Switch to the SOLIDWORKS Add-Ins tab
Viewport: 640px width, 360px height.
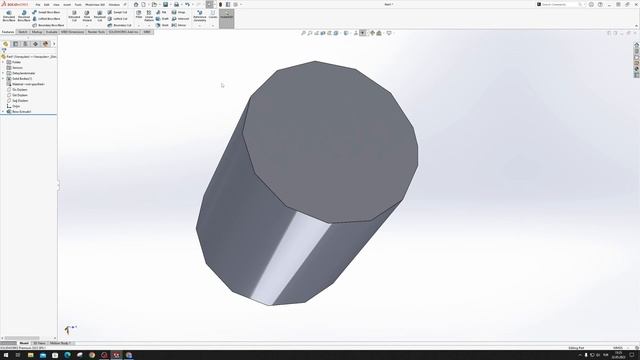click(124, 32)
